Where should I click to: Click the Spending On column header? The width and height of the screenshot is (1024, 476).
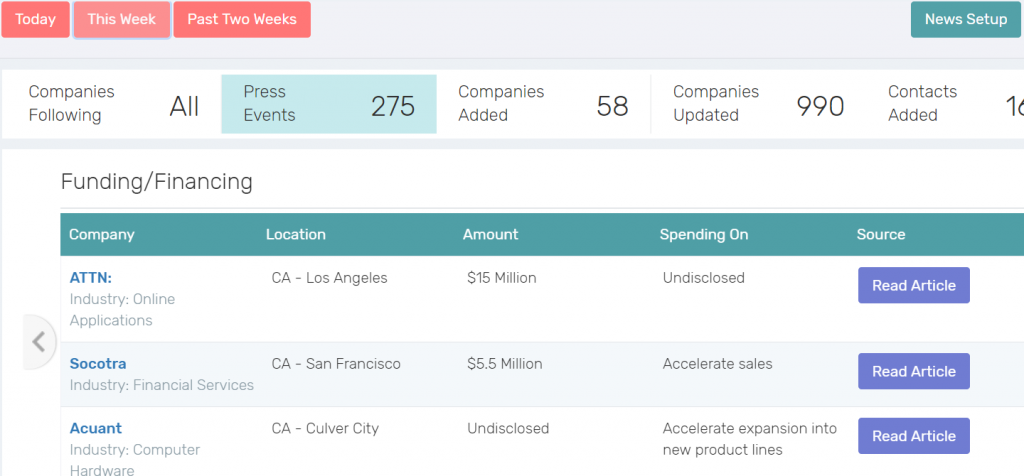coord(704,235)
